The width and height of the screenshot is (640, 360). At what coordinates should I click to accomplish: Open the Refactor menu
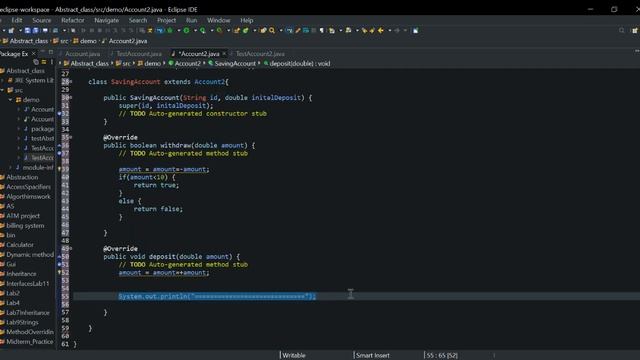(x=73, y=20)
